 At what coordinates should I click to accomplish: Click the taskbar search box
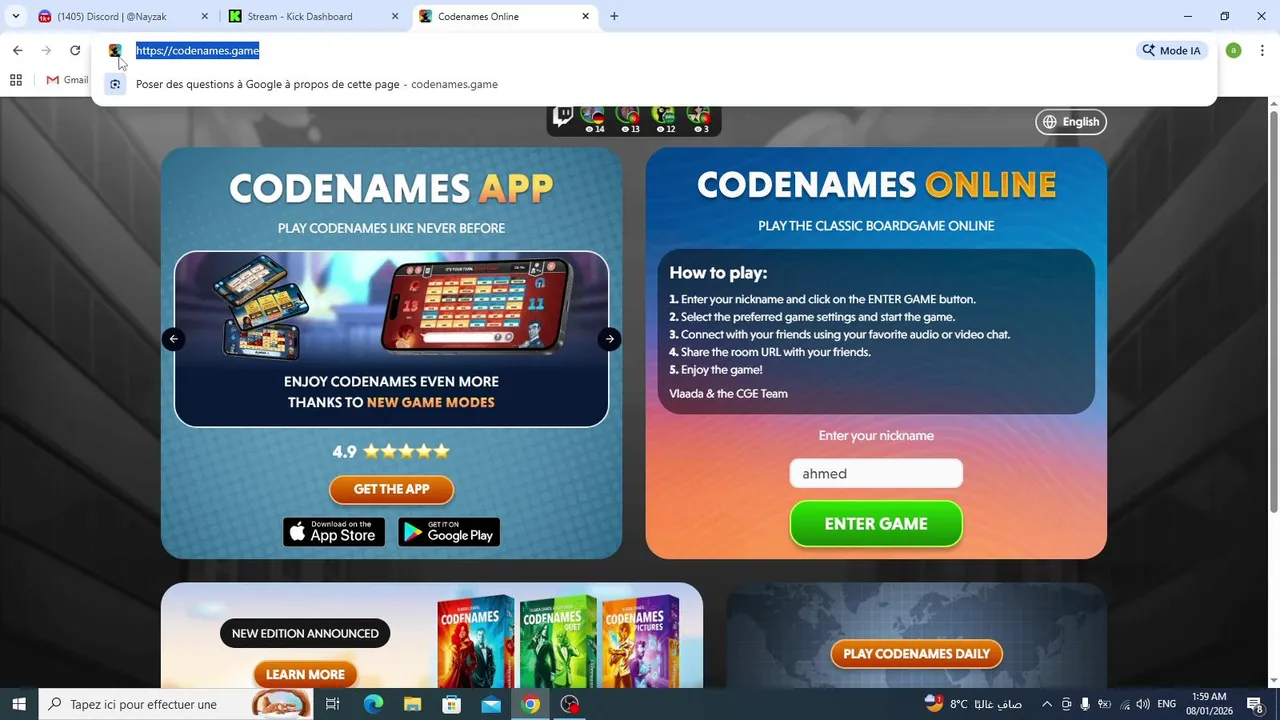pos(176,704)
